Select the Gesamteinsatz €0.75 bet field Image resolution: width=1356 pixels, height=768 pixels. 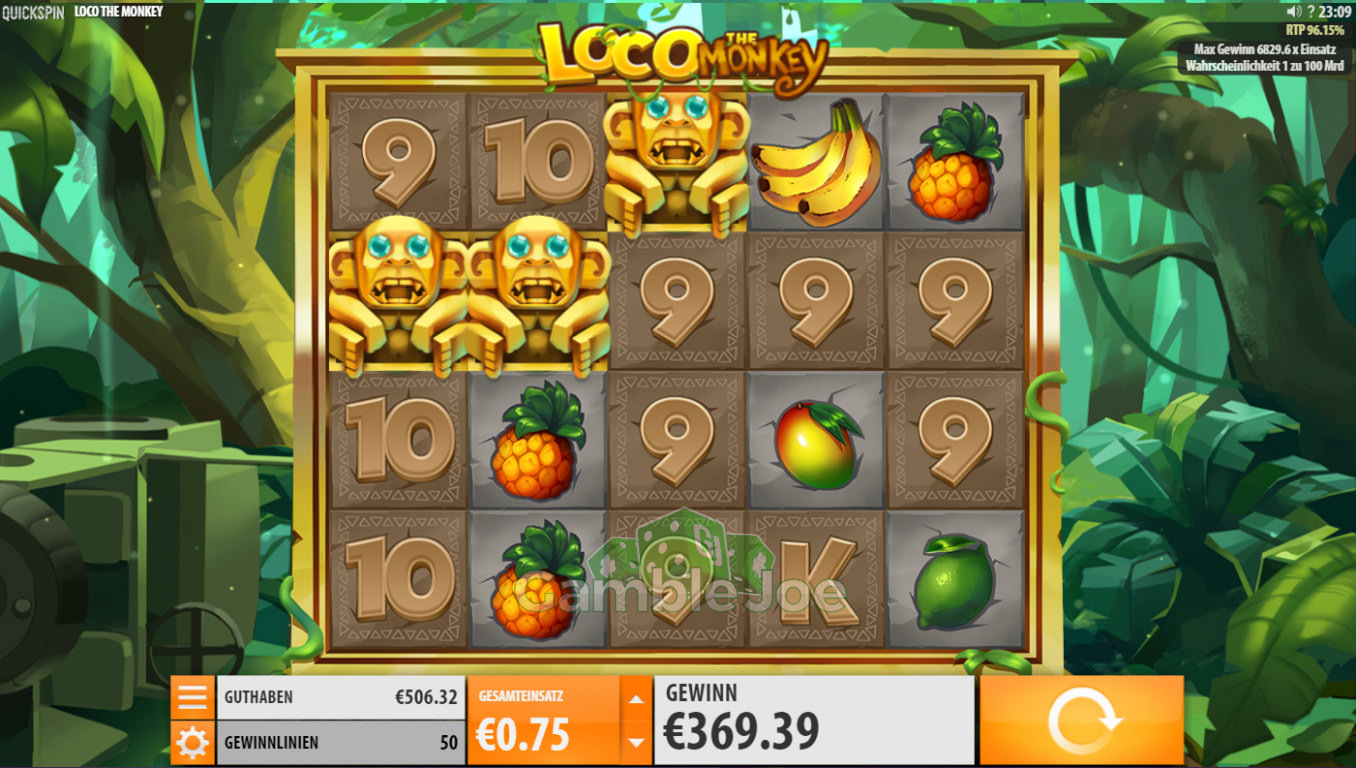(544, 721)
